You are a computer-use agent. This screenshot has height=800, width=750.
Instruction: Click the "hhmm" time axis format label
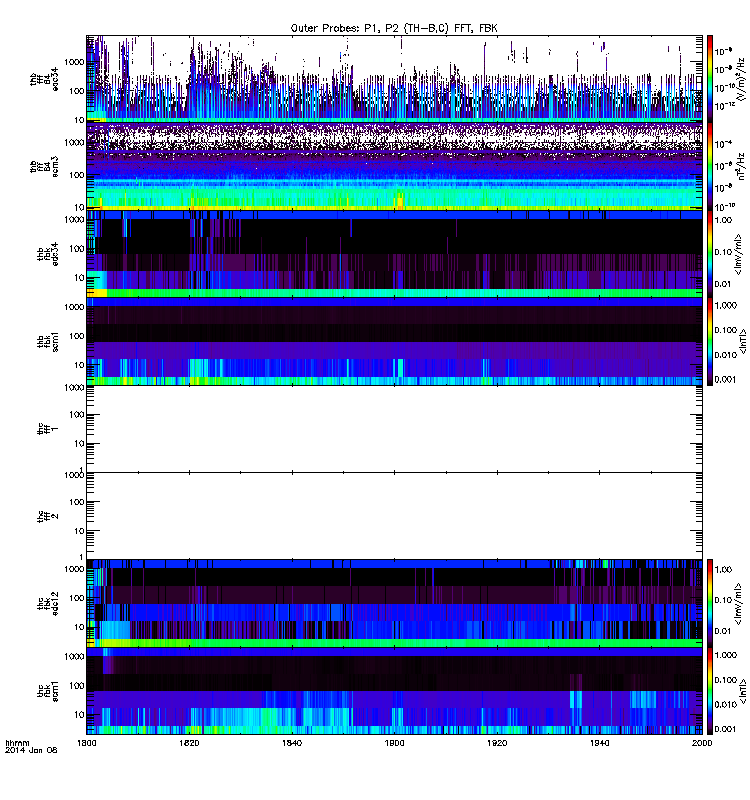pyautogui.click(x=17, y=743)
